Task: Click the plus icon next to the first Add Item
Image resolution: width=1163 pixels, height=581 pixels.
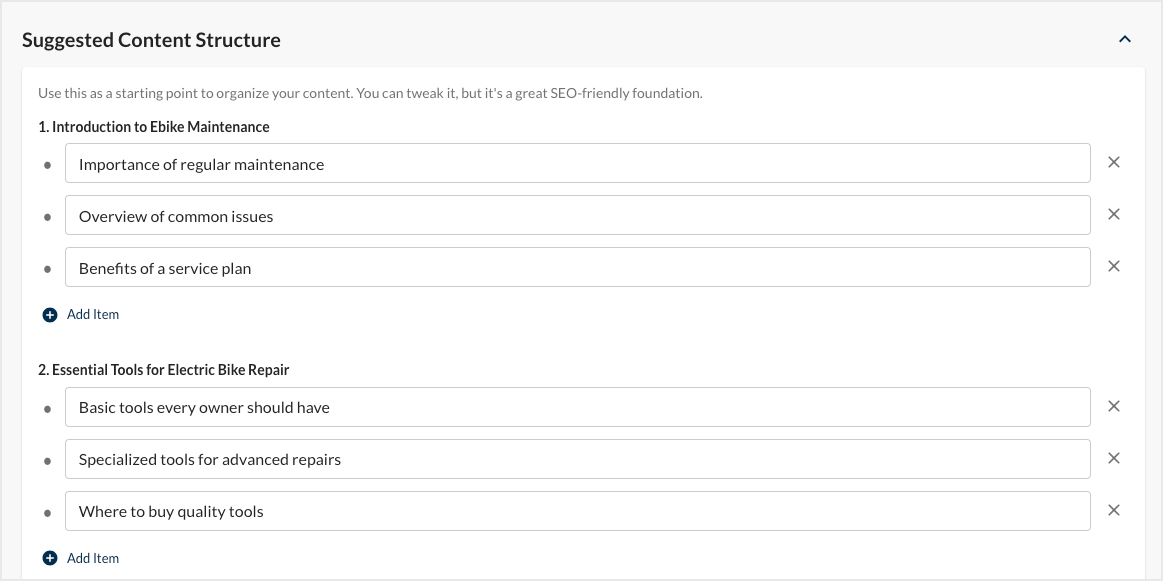Action: (x=50, y=314)
